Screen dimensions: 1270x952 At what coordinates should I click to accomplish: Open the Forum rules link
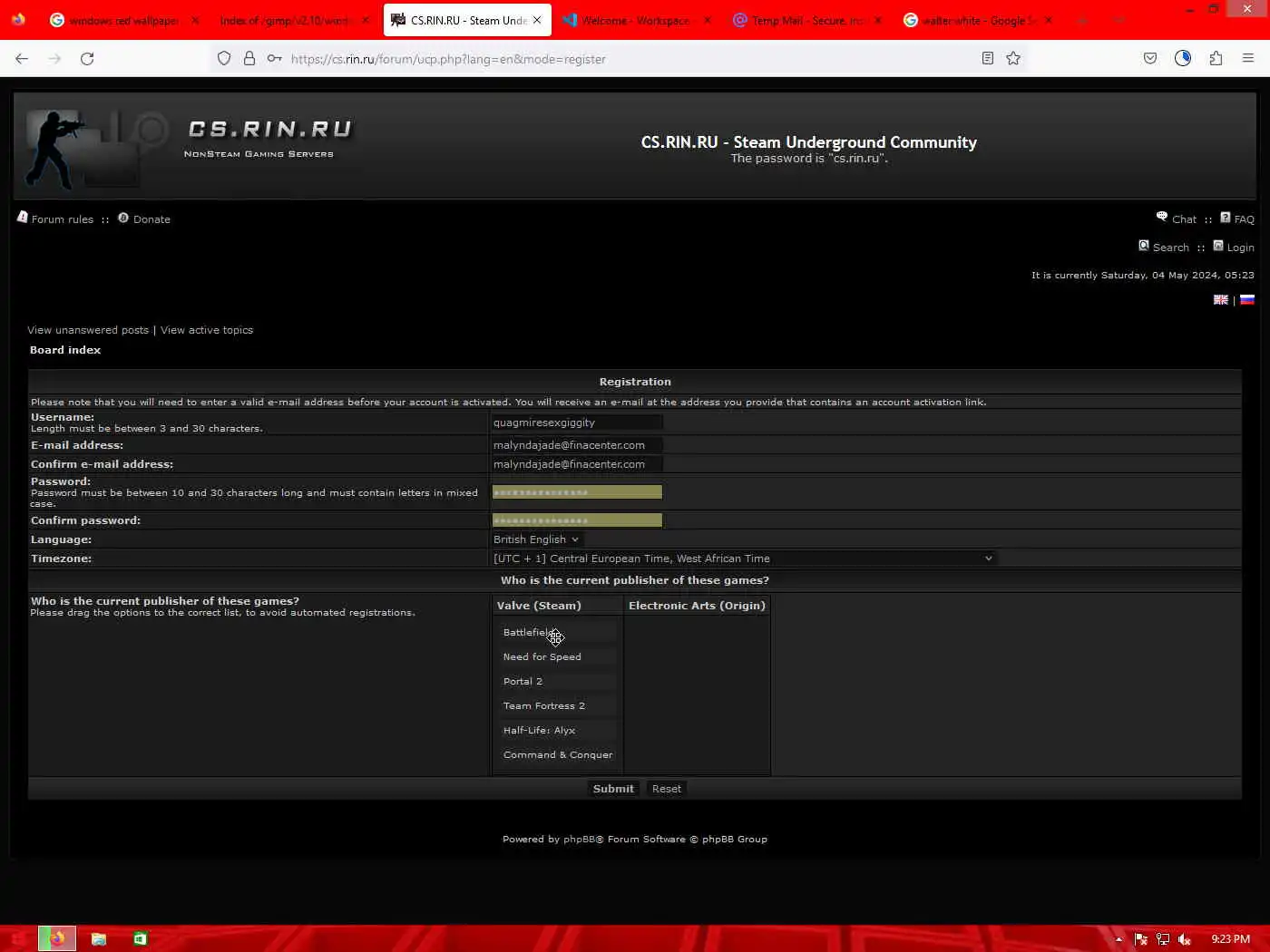pyautogui.click(x=63, y=219)
